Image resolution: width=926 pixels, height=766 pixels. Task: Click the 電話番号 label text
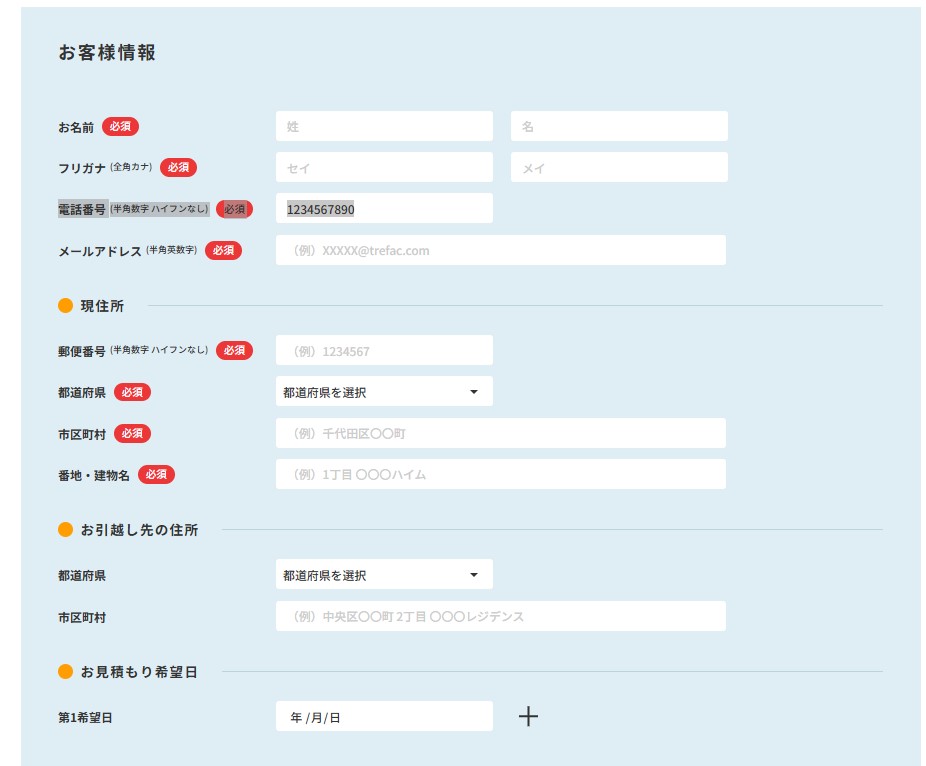[82, 209]
